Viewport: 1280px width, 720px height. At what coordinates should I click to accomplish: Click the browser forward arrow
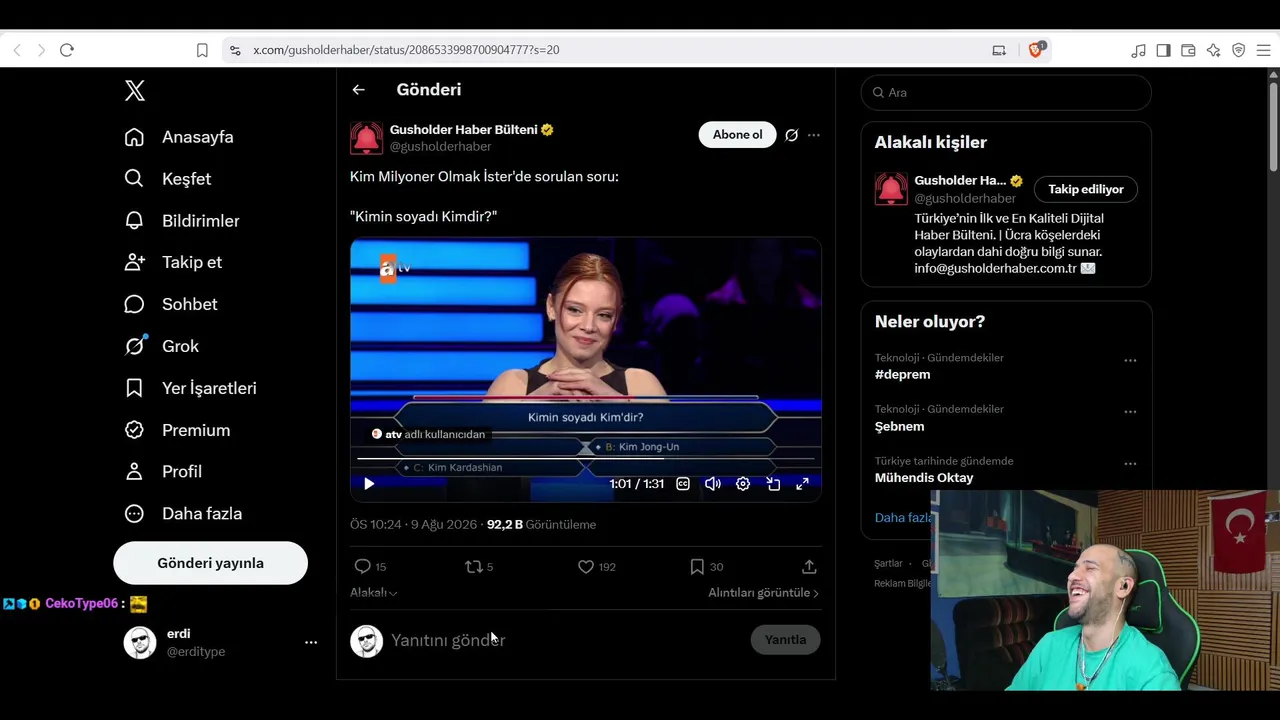[x=41, y=50]
